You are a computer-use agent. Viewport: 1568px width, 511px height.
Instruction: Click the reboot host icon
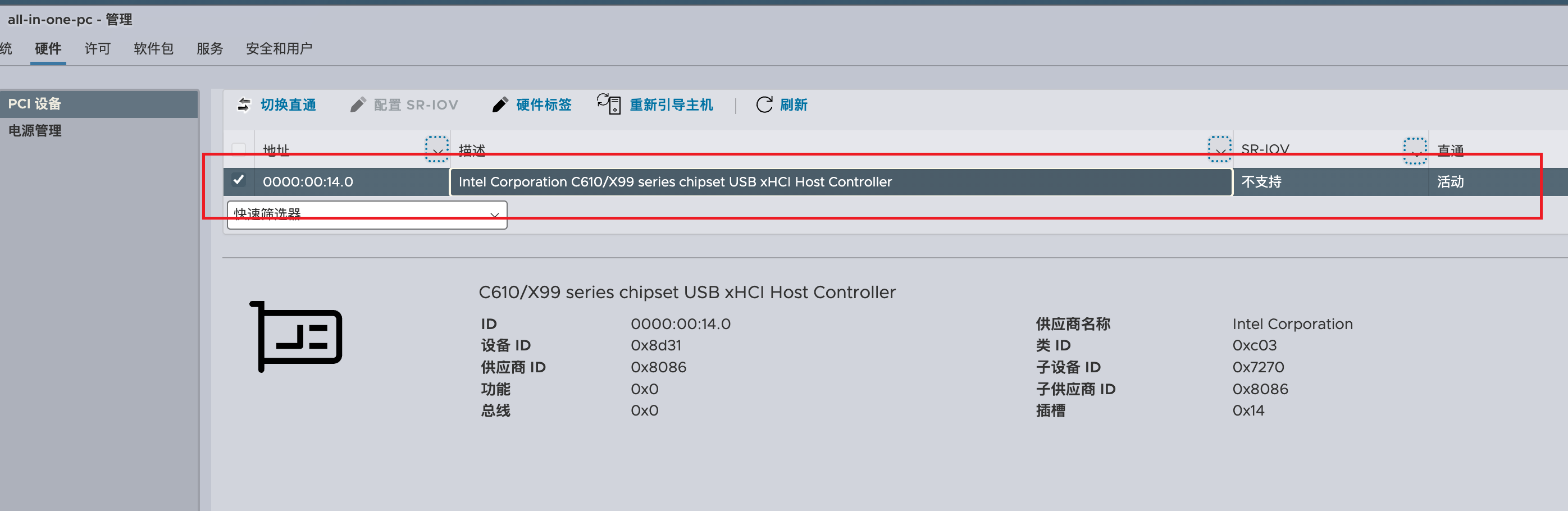point(609,104)
